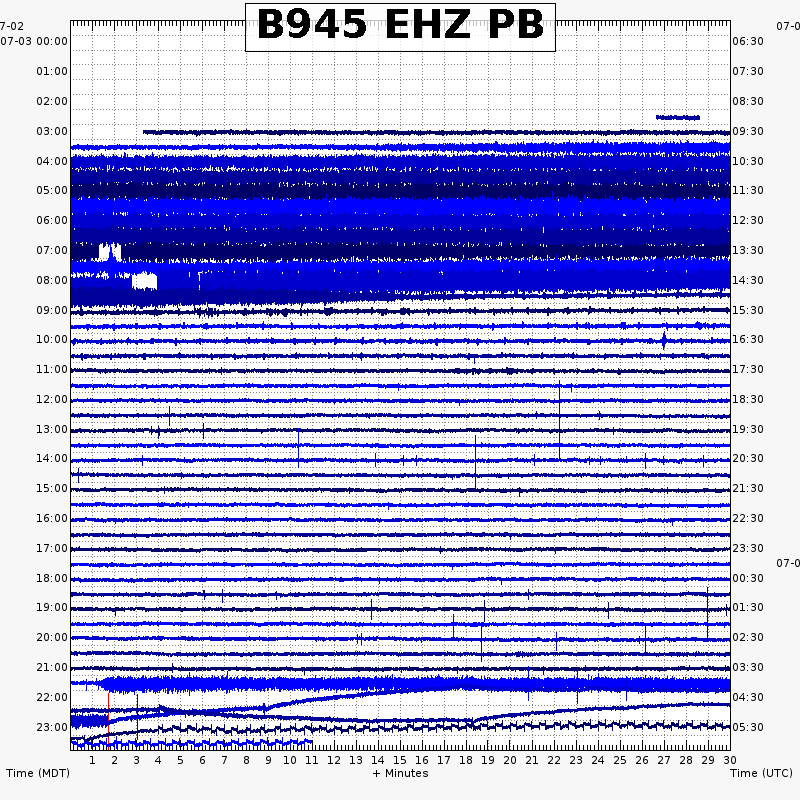Click minute tick label "30"

coord(730,760)
